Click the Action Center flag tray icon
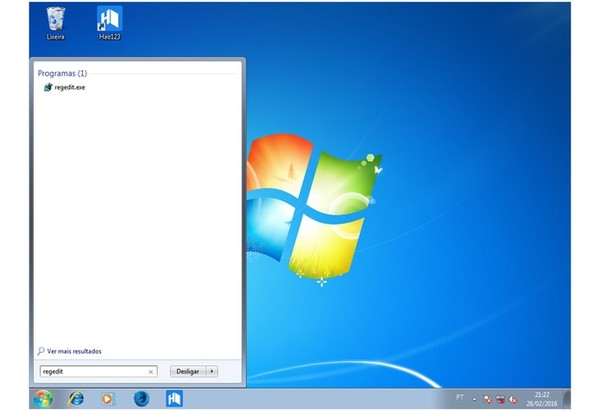The width and height of the screenshot is (600, 411). [x=488, y=399]
